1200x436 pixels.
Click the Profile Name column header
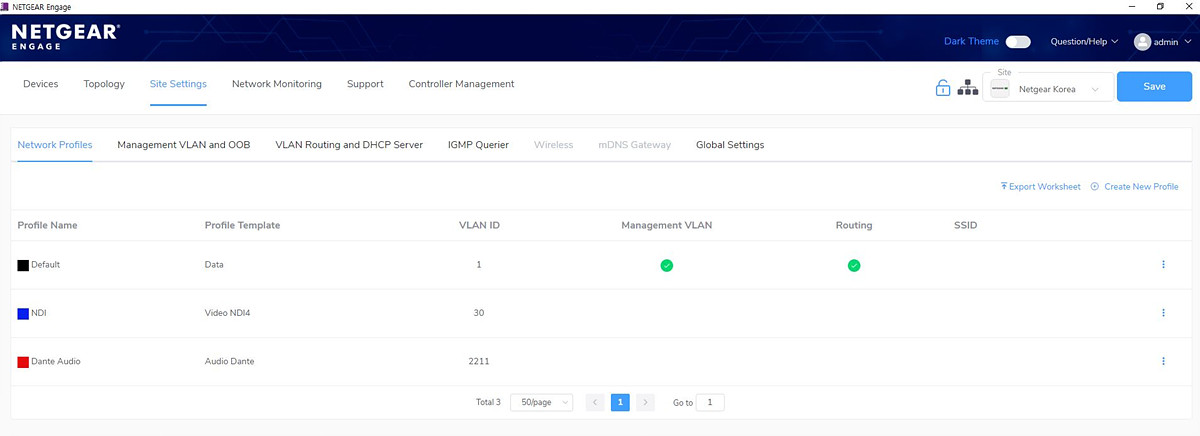47,225
